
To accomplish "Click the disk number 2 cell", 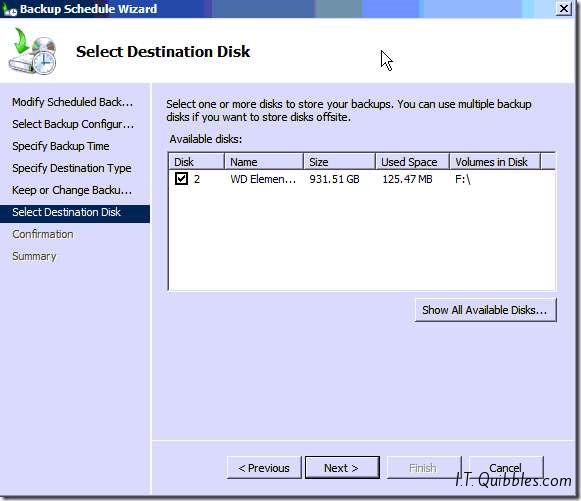I will click(197, 179).
